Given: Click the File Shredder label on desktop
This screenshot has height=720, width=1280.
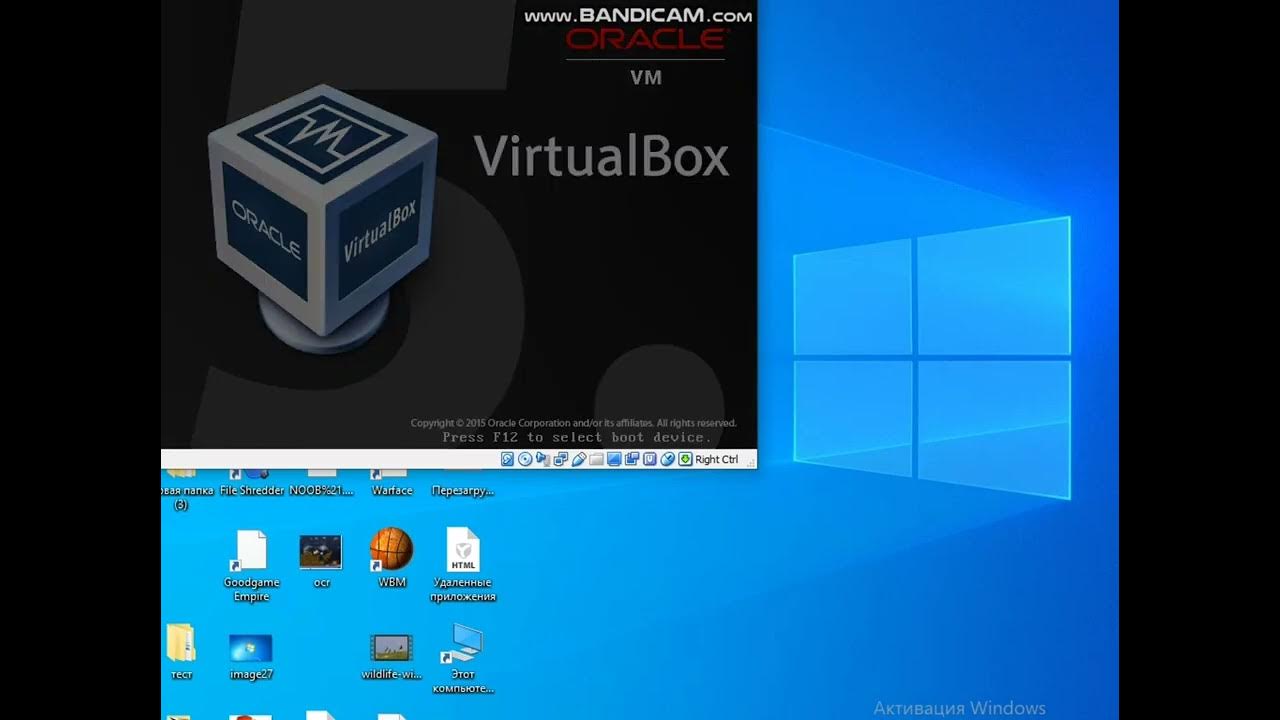Looking at the screenshot, I should click(x=252, y=491).
